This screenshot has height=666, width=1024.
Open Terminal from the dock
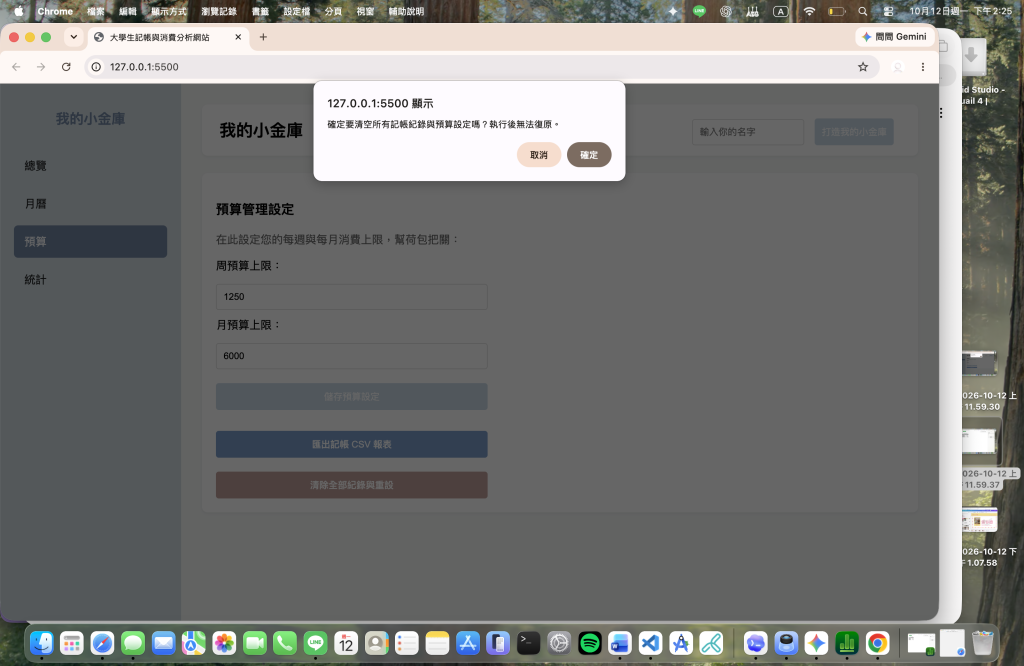tap(528, 643)
